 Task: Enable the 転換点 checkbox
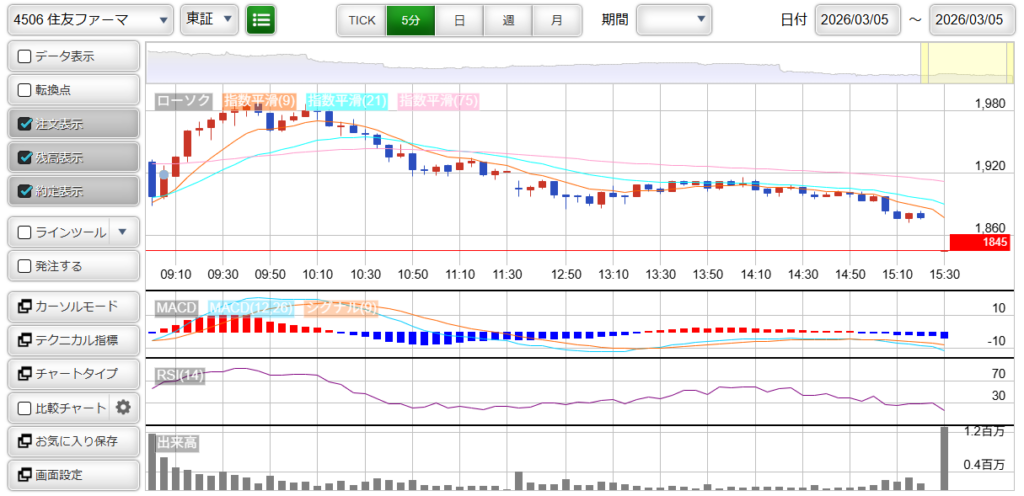point(26,90)
